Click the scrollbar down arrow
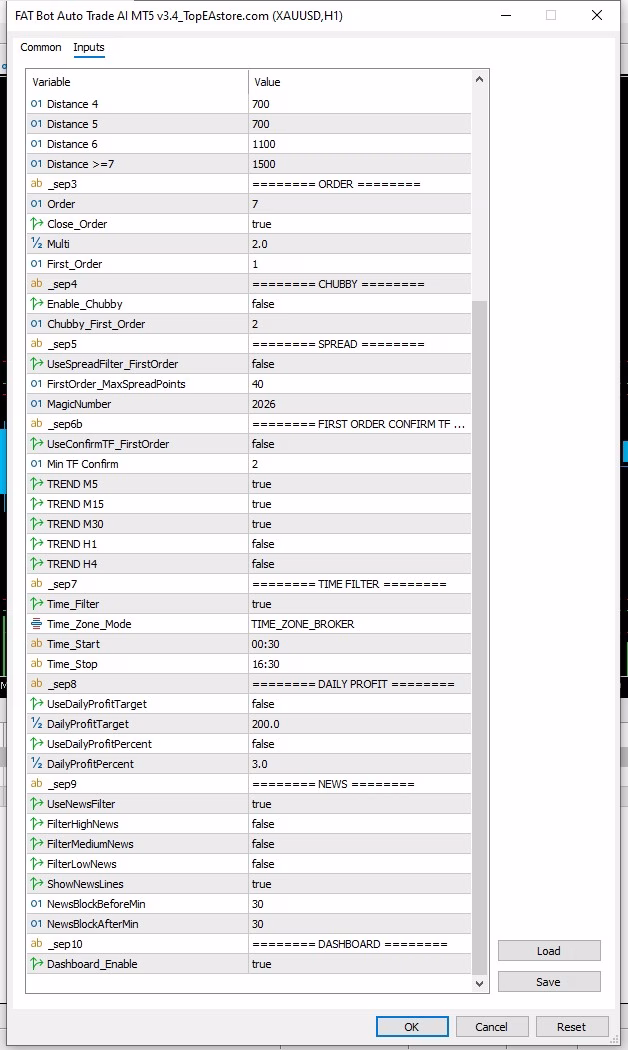The width and height of the screenshot is (628, 1050). [479, 984]
